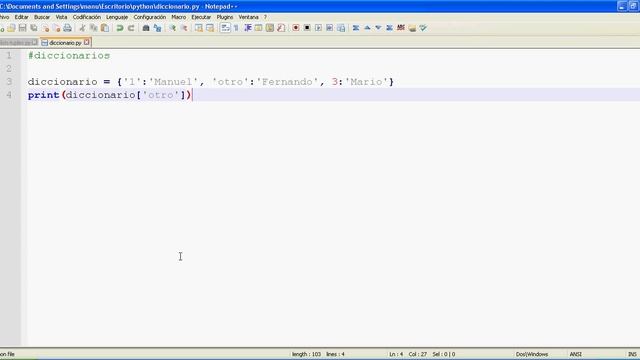640x360 pixels.
Task: Open the Codificación menu
Action: (x=87, y=17)
